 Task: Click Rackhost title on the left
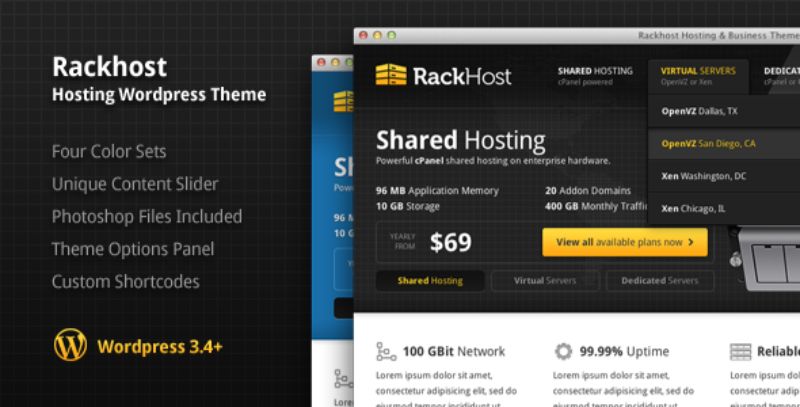[x=110, y=67]
